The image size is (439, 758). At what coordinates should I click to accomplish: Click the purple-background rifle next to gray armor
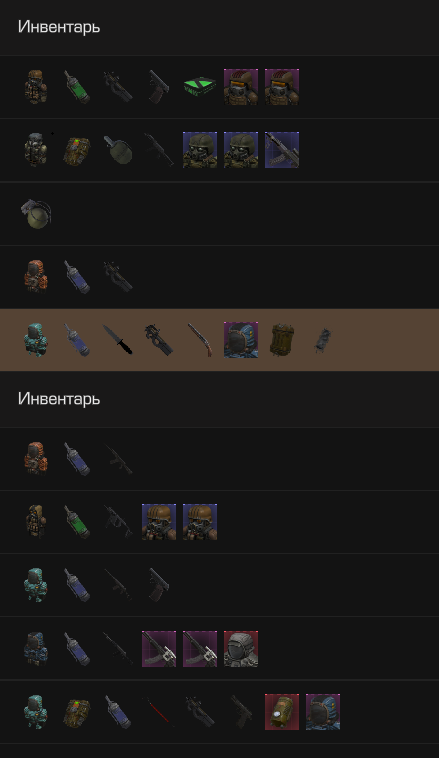click(200, 648)
